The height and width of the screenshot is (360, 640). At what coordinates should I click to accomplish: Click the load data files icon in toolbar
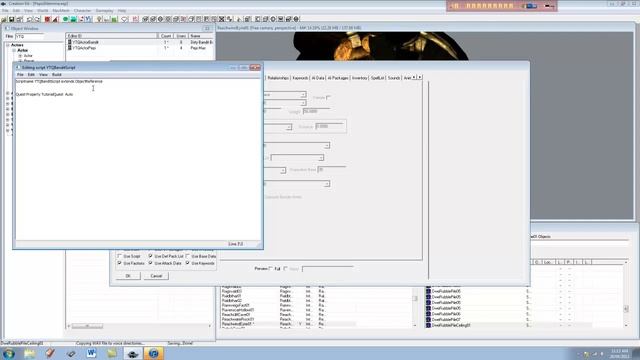[x=4, y=19]
